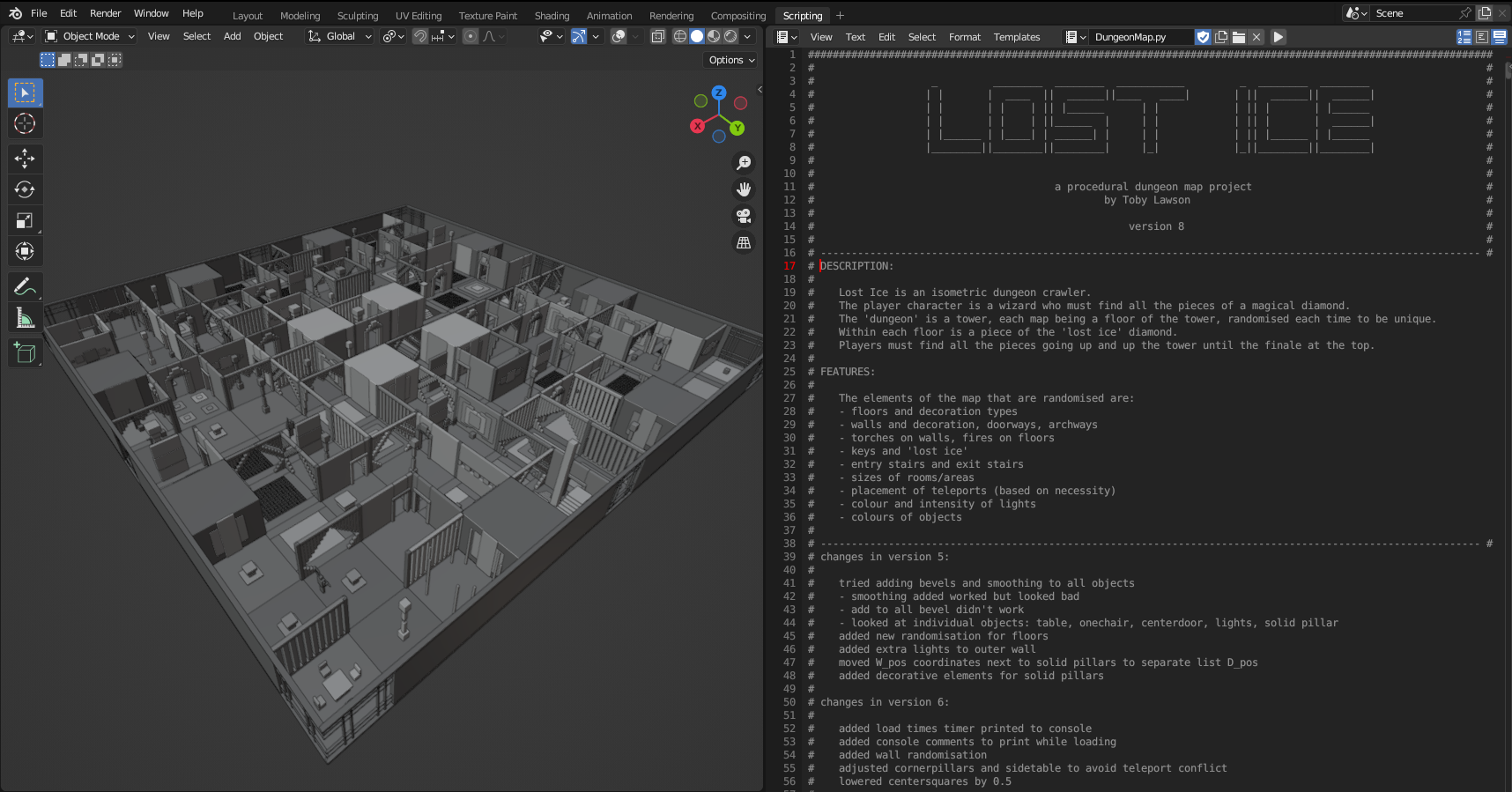Switch to orthographic/perspective grid view icon
1512x792 pixels.
[x=744, y=242]
